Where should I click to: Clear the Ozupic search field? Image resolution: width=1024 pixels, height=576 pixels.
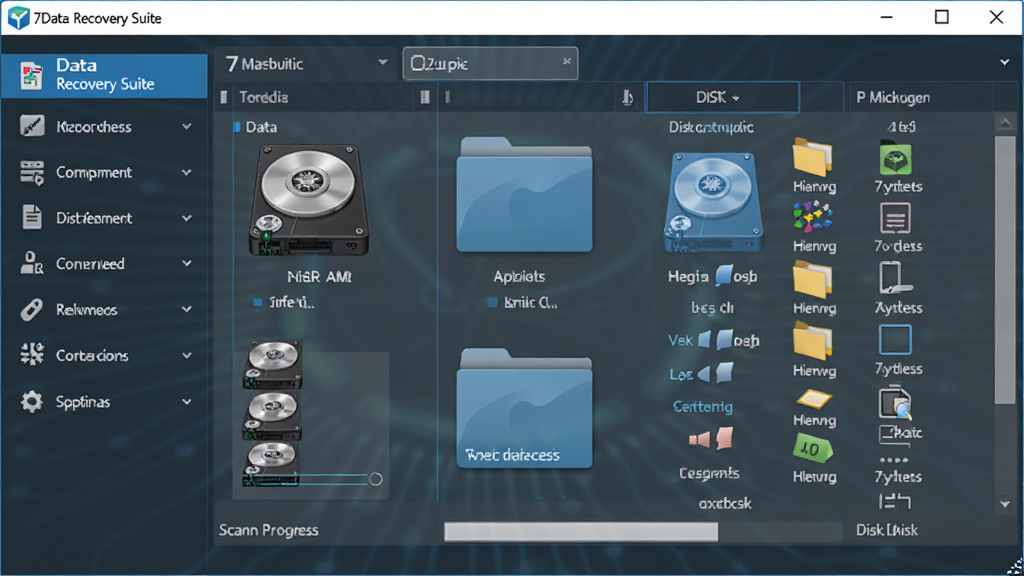click(x=566, y=61)
